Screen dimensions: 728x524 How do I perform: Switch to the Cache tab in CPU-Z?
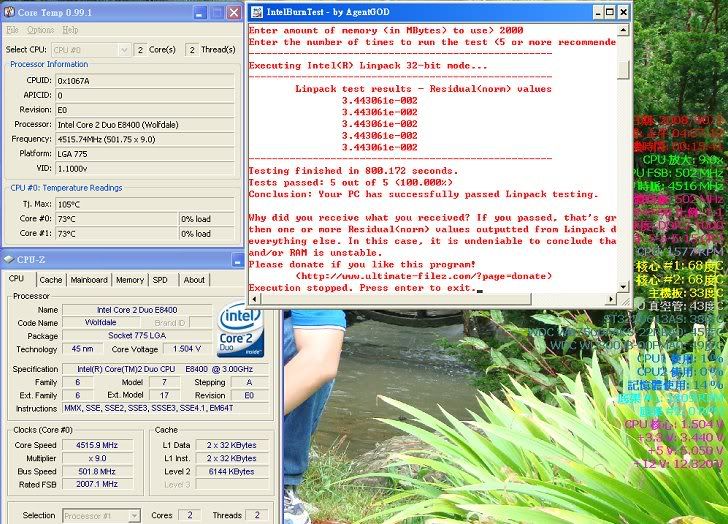click(50, 280)
